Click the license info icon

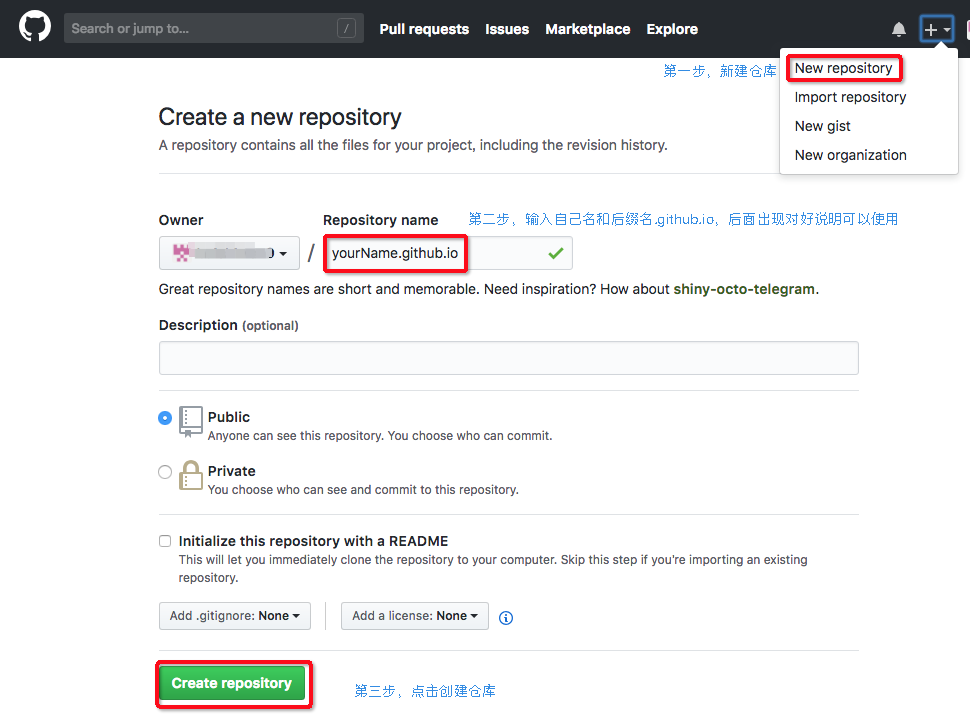pos(505,617)
